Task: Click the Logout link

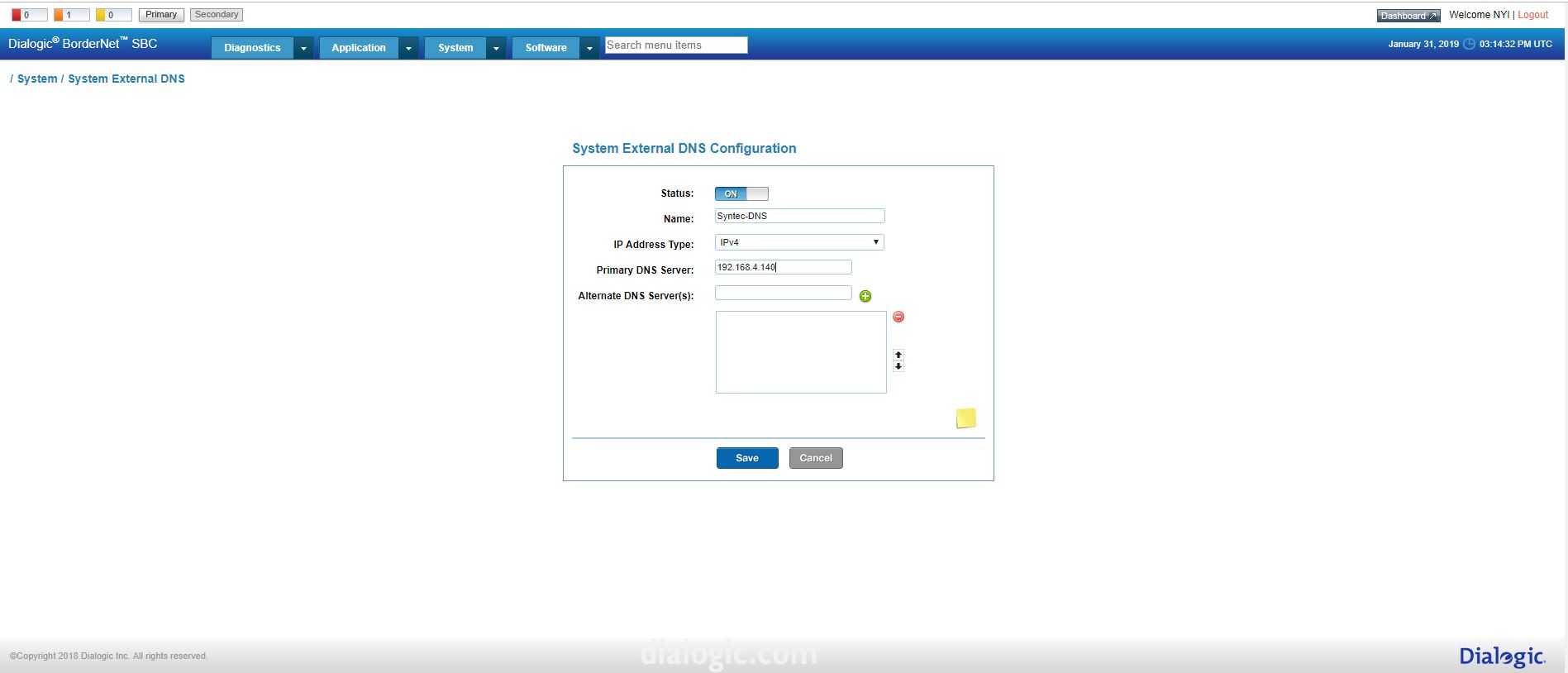Action: point(1532,15)
